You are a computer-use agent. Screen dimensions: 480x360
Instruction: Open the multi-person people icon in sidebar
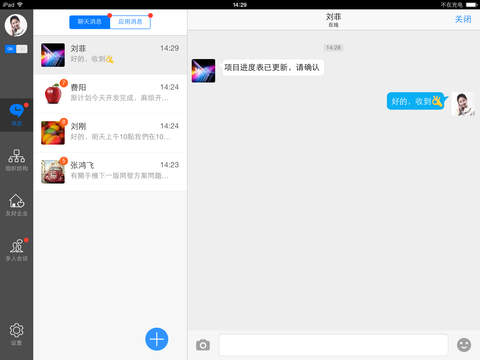pos(16,246)
